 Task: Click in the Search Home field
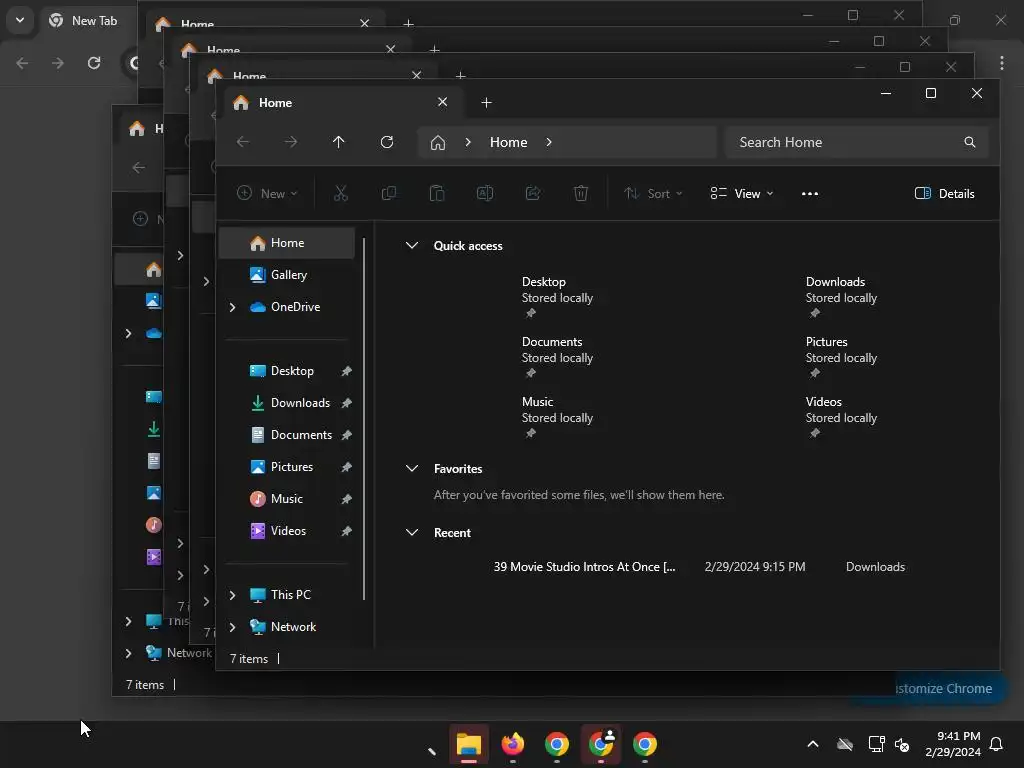click(x=857, y=142)
